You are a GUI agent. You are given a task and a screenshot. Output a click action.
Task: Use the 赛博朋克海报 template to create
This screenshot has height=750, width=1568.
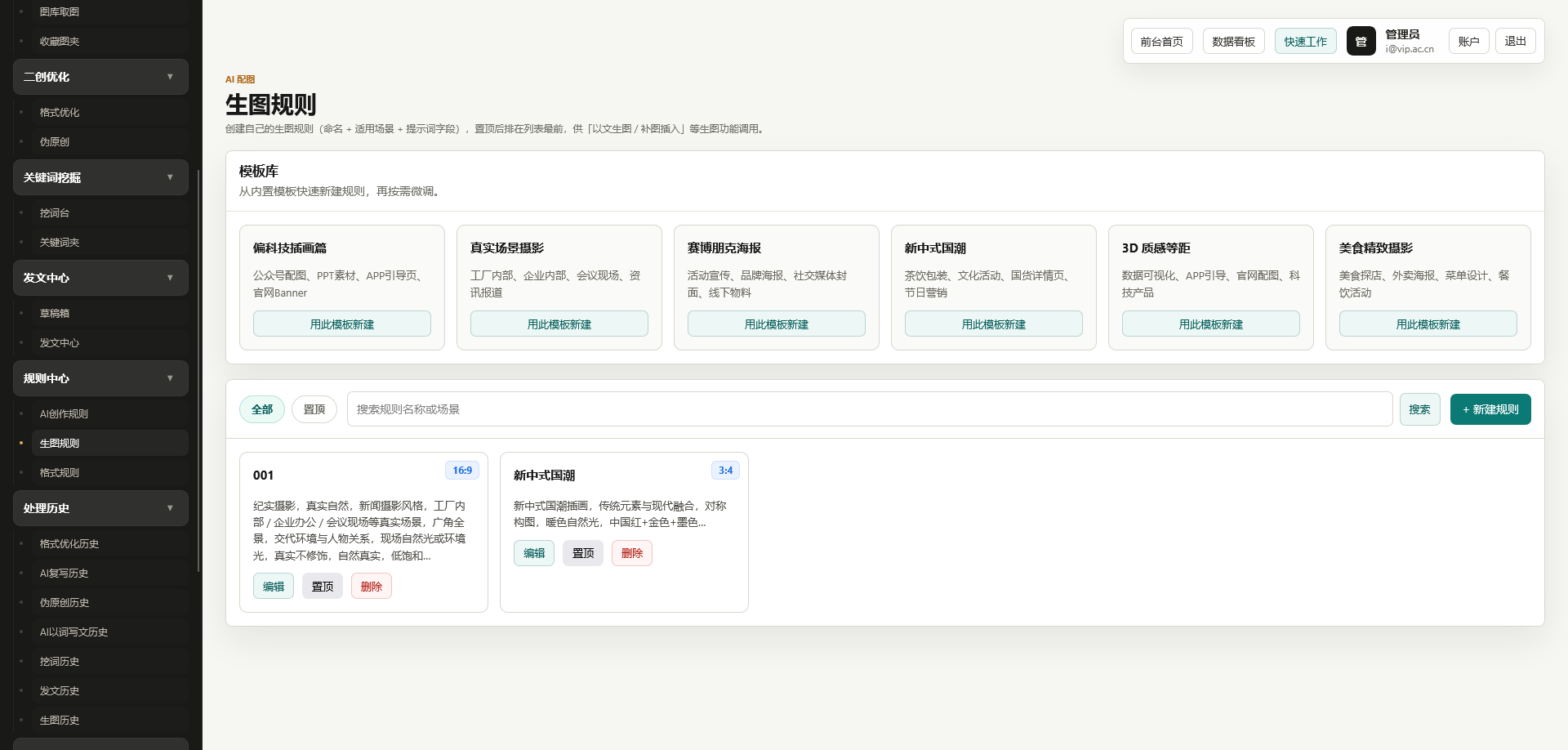click(x=776, y=324)
